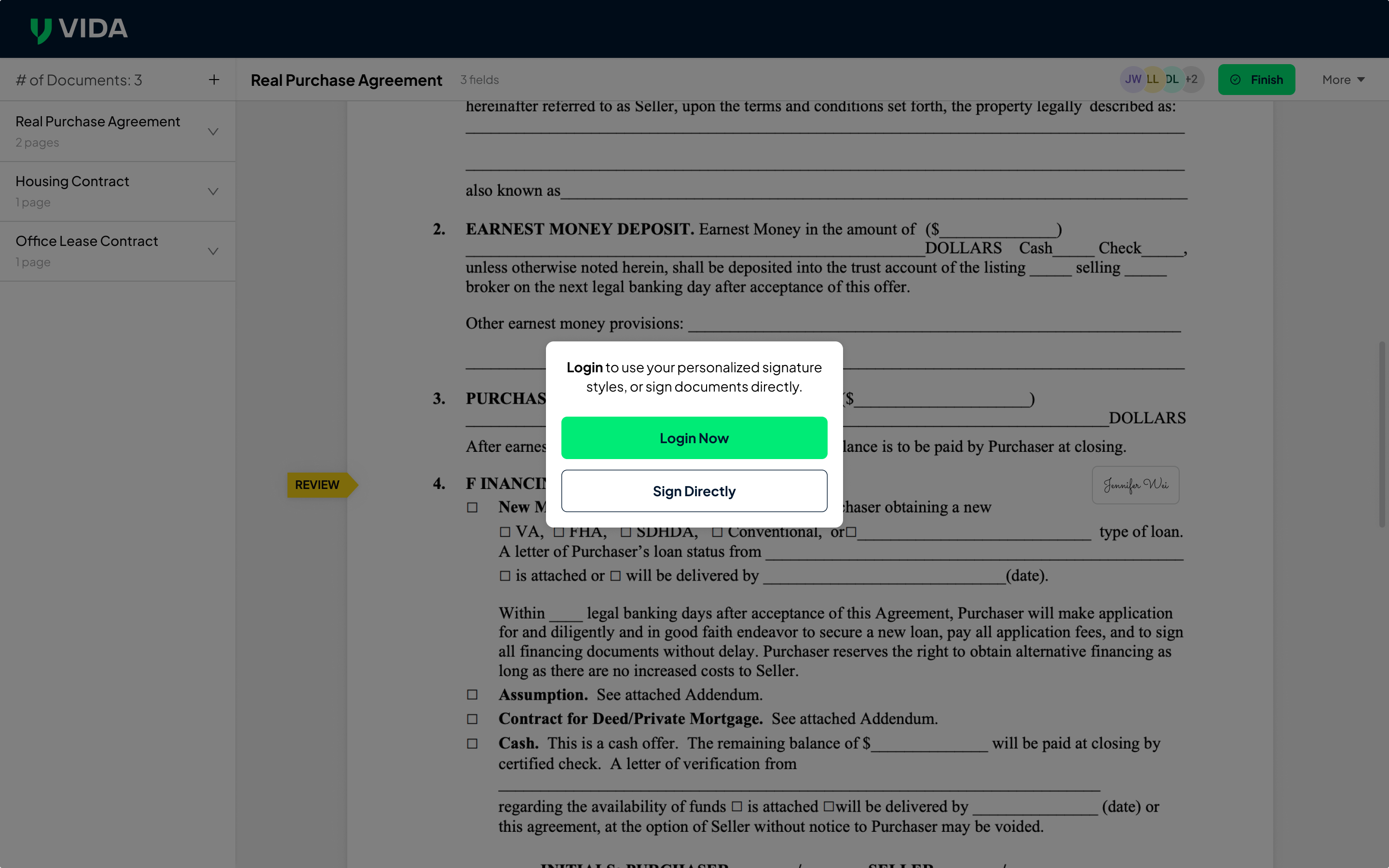Click the DL signer avatar
1389x868 pixels.
coord(1171,79)
